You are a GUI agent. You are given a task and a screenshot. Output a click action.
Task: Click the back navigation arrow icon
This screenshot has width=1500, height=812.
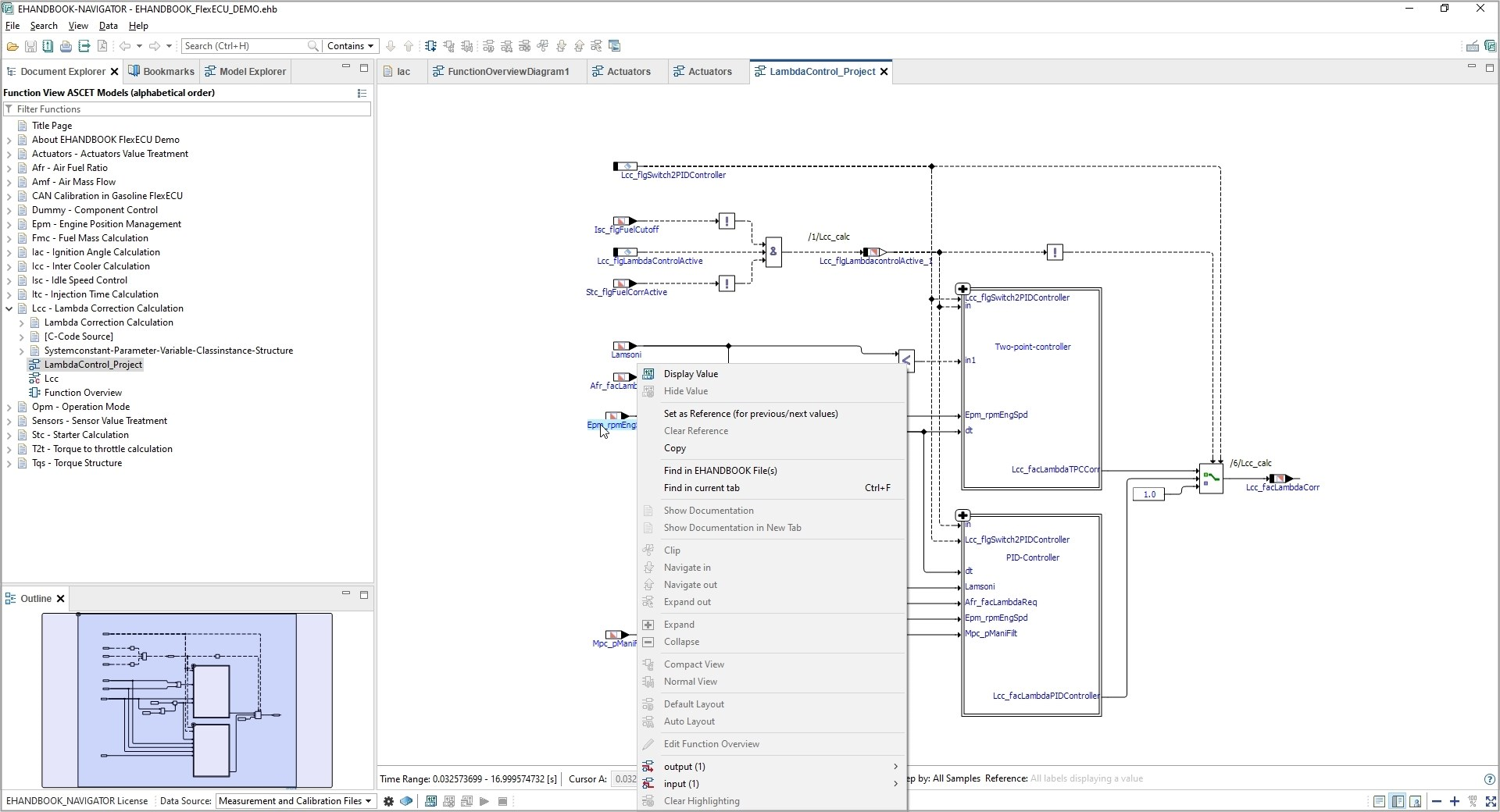point(124,46)
